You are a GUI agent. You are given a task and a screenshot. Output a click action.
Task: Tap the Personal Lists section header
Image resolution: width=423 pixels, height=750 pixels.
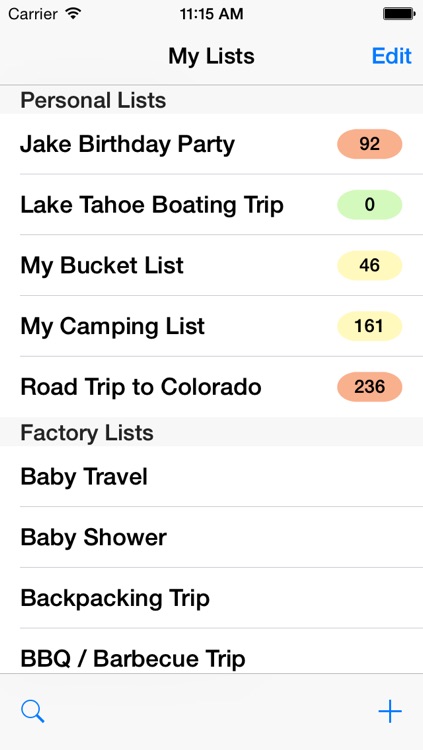point(212,100)
